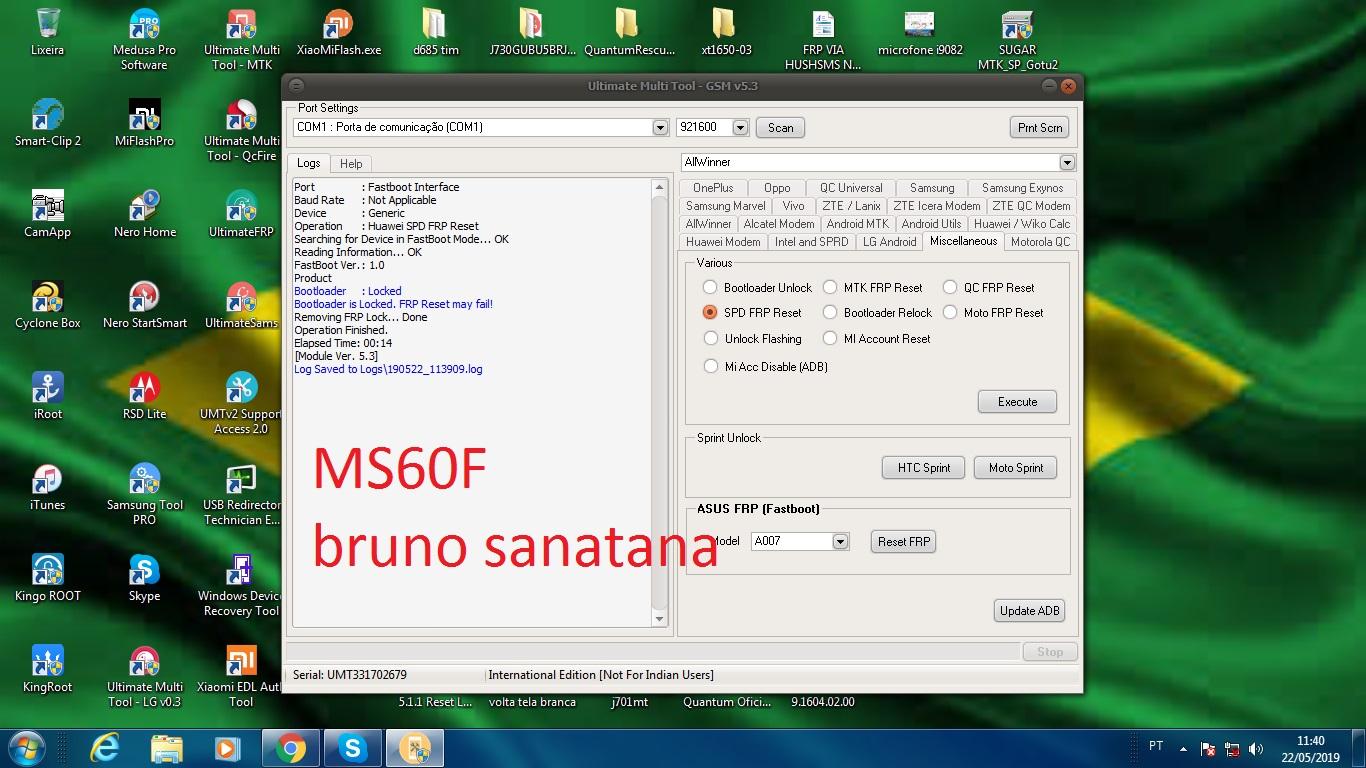This screenshot has height=768, width=1366.
Task: Open the Motorola QC tab
Action: pyautogui.click(x=1040, y=242)
